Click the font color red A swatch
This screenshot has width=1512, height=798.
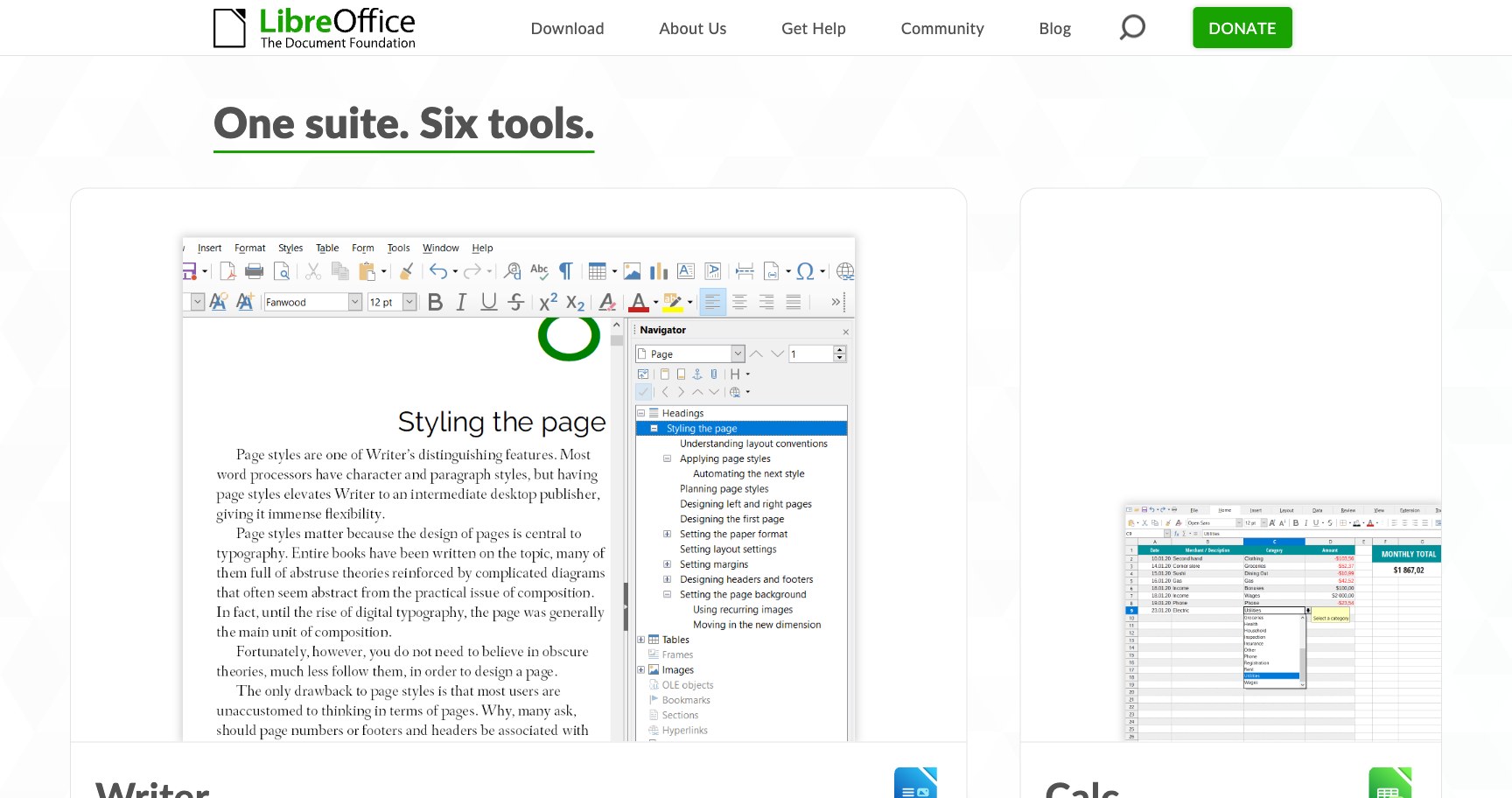tap(639, 303)
